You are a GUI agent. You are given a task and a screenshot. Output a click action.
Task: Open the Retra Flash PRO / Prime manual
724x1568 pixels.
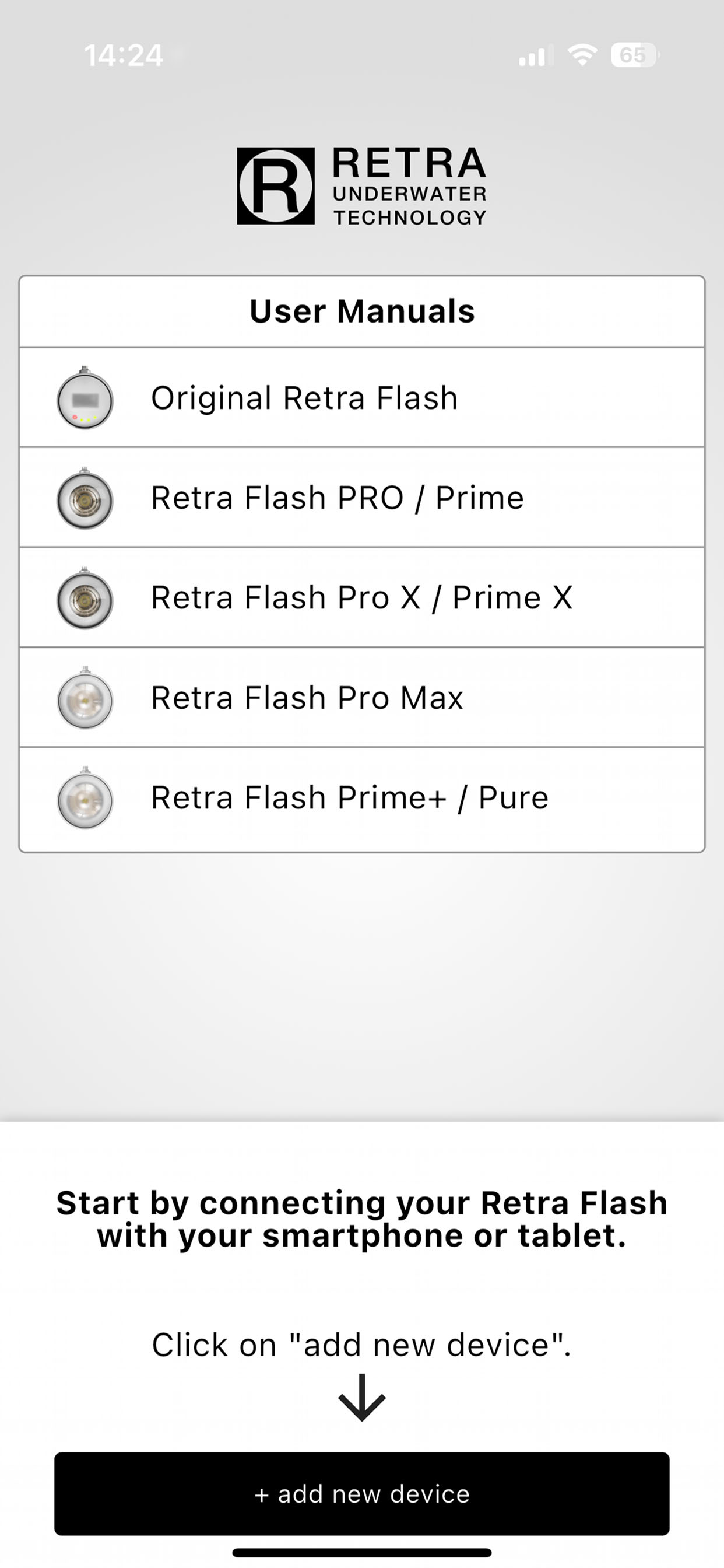[337, 498]
